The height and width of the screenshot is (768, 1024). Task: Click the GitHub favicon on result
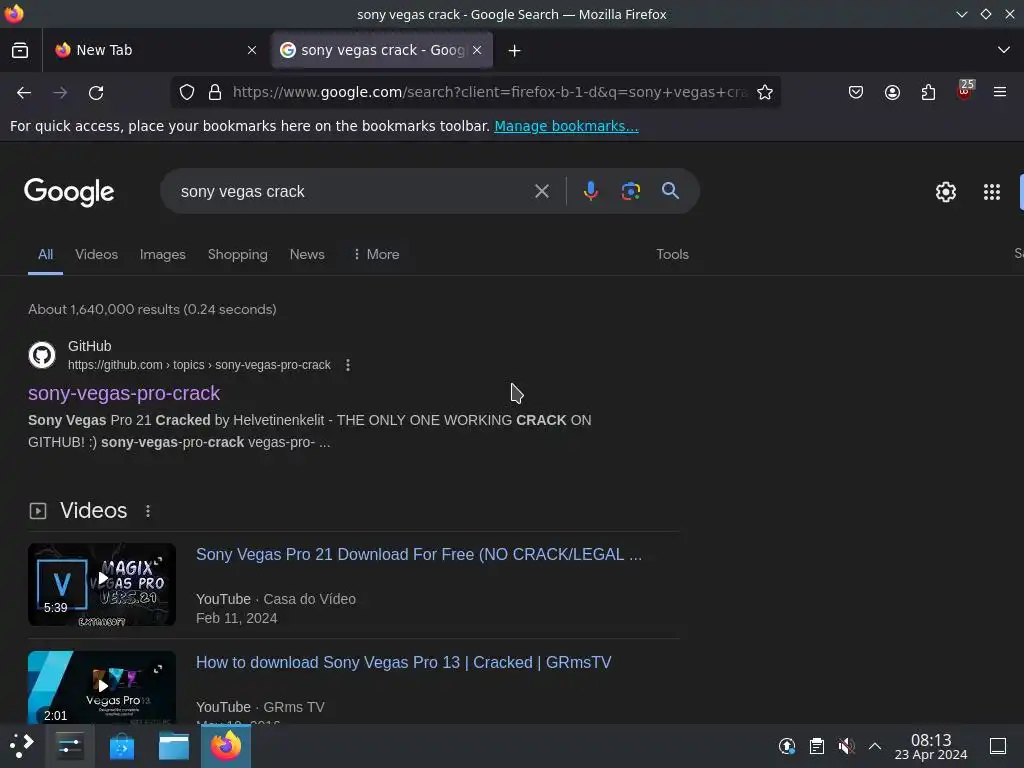tap(42, 355)
